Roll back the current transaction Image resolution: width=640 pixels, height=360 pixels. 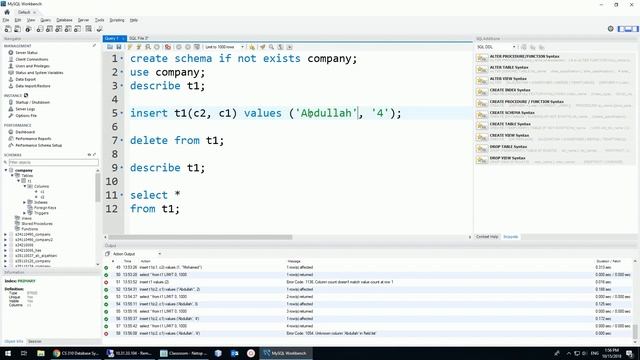tap(188, 47)
